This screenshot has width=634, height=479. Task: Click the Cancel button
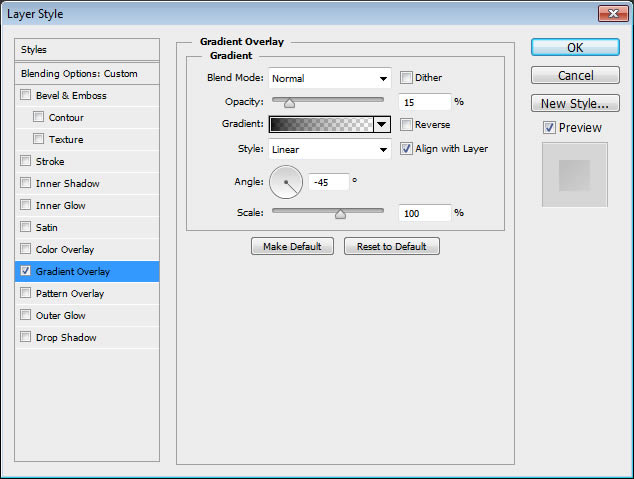tap(575, 75)
